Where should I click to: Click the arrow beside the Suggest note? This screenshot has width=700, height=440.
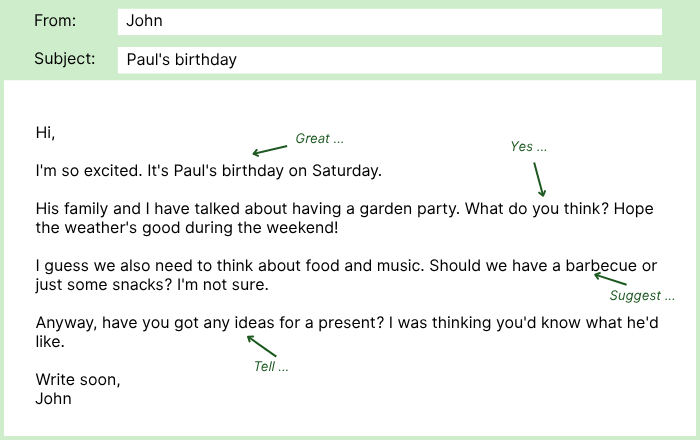(x=610, y=279)
